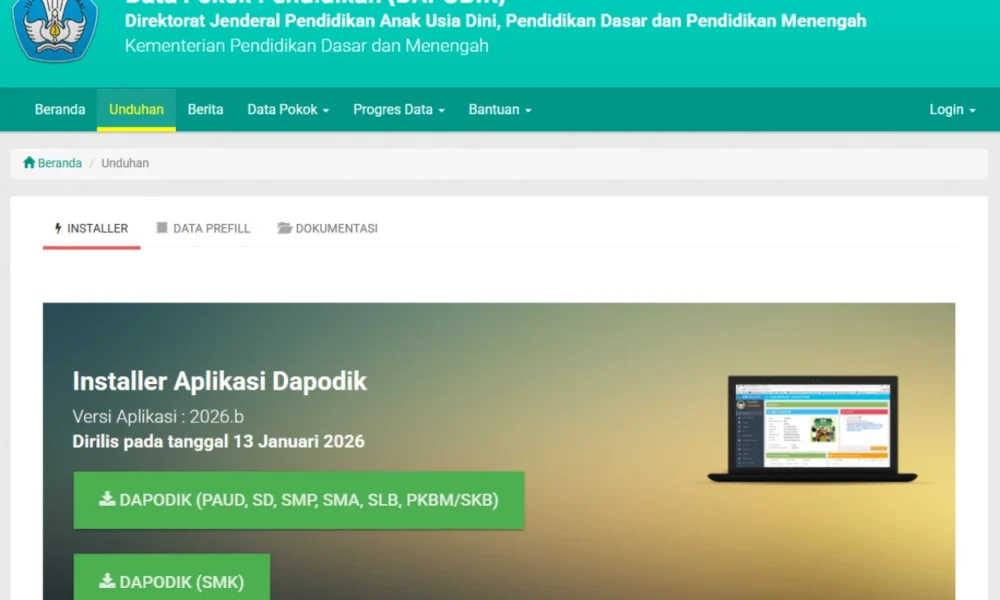Click Kementerian Pendidikan Dasar dan Menengah text
1000x600 pixels.
tap(307, 46)
